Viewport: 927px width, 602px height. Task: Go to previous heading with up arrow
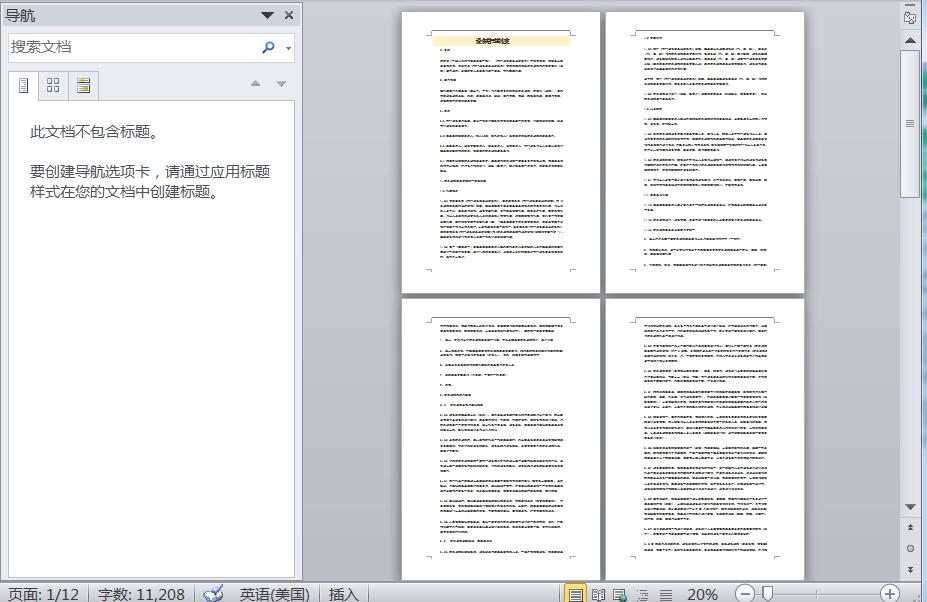pos(255,84)
